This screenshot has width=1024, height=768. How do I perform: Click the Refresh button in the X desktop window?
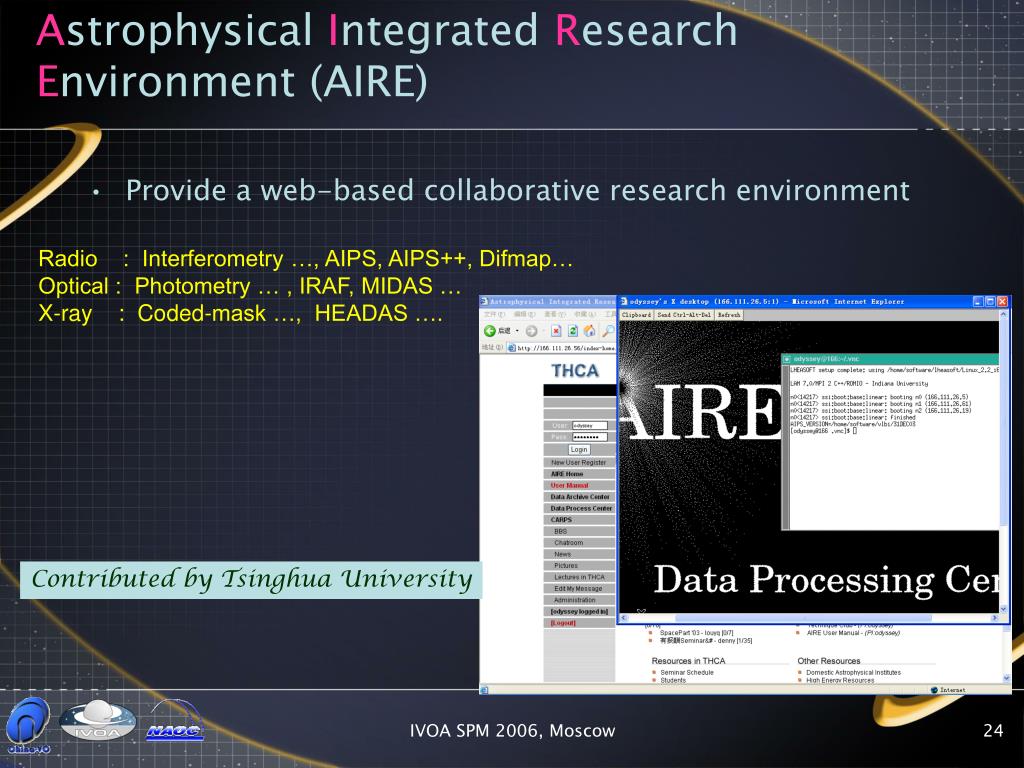[729, 315]
